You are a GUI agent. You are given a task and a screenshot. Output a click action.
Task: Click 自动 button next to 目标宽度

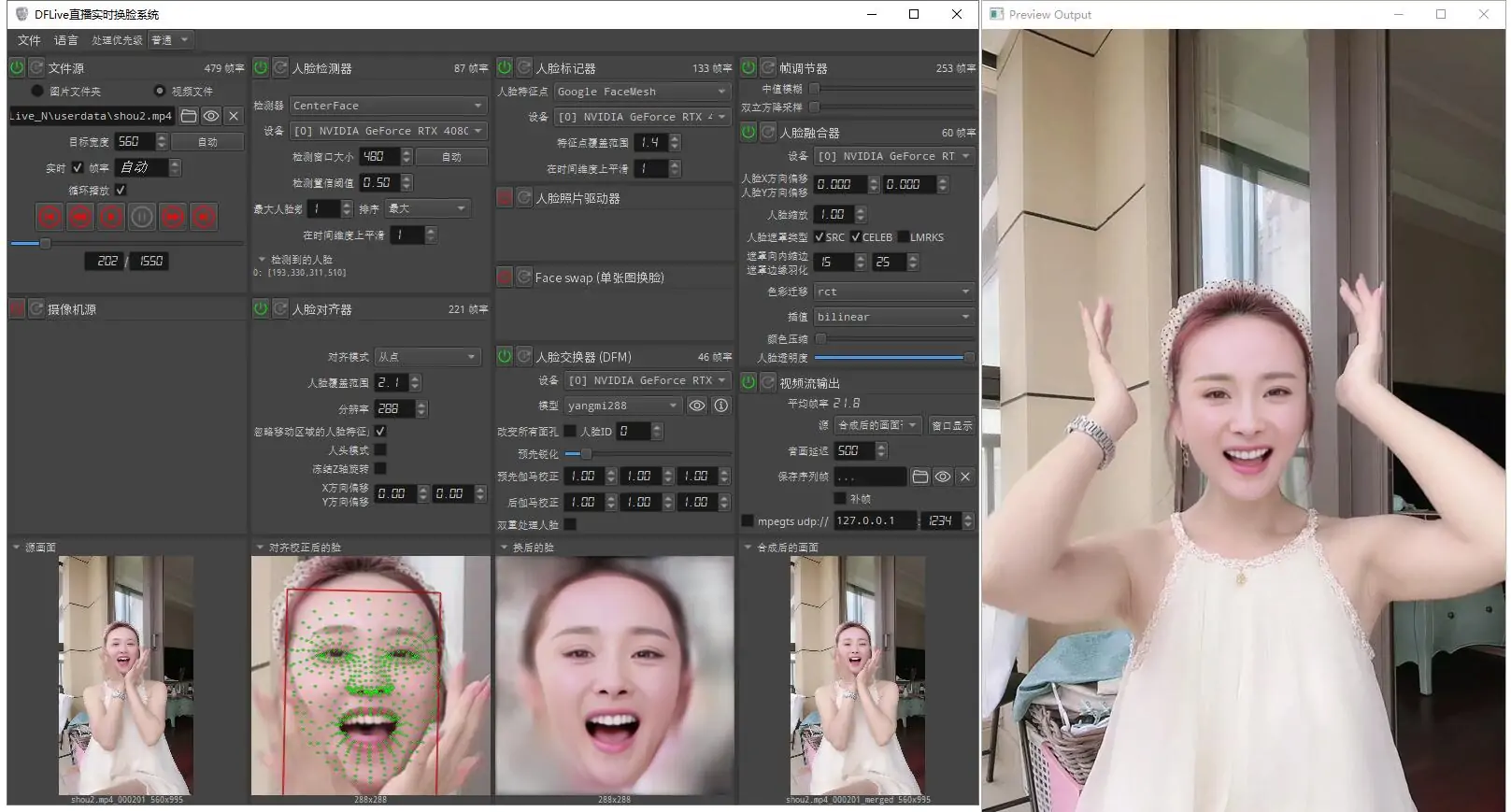207,142
